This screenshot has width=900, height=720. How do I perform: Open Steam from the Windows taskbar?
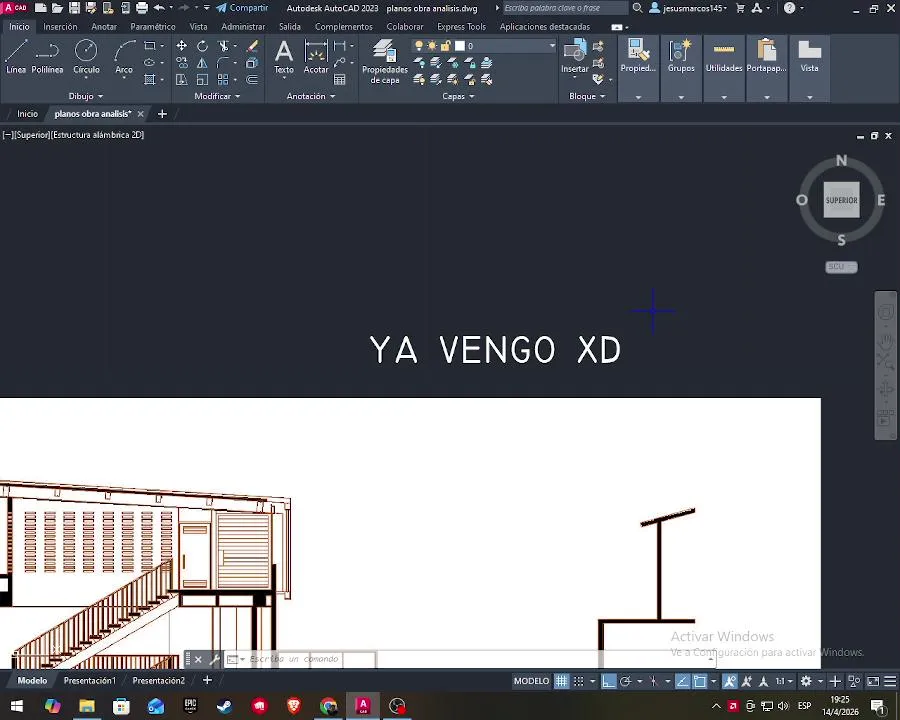point(224,706)
